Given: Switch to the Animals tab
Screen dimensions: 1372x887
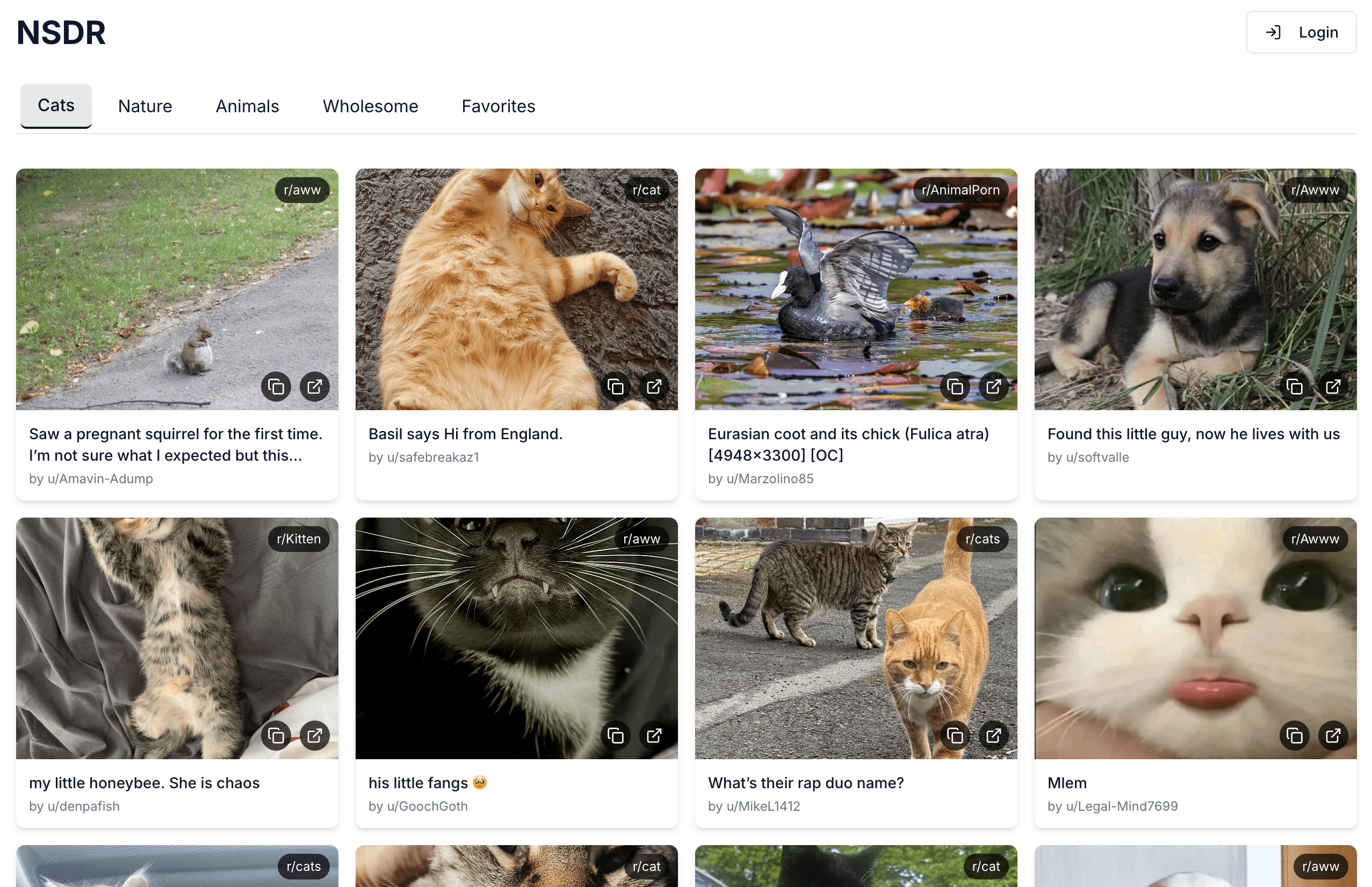Looking at the screenshot, I should (247, 106).
